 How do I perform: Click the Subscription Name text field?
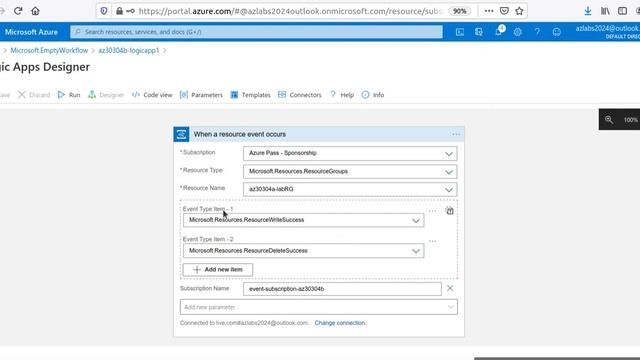(x=342, y=289)
